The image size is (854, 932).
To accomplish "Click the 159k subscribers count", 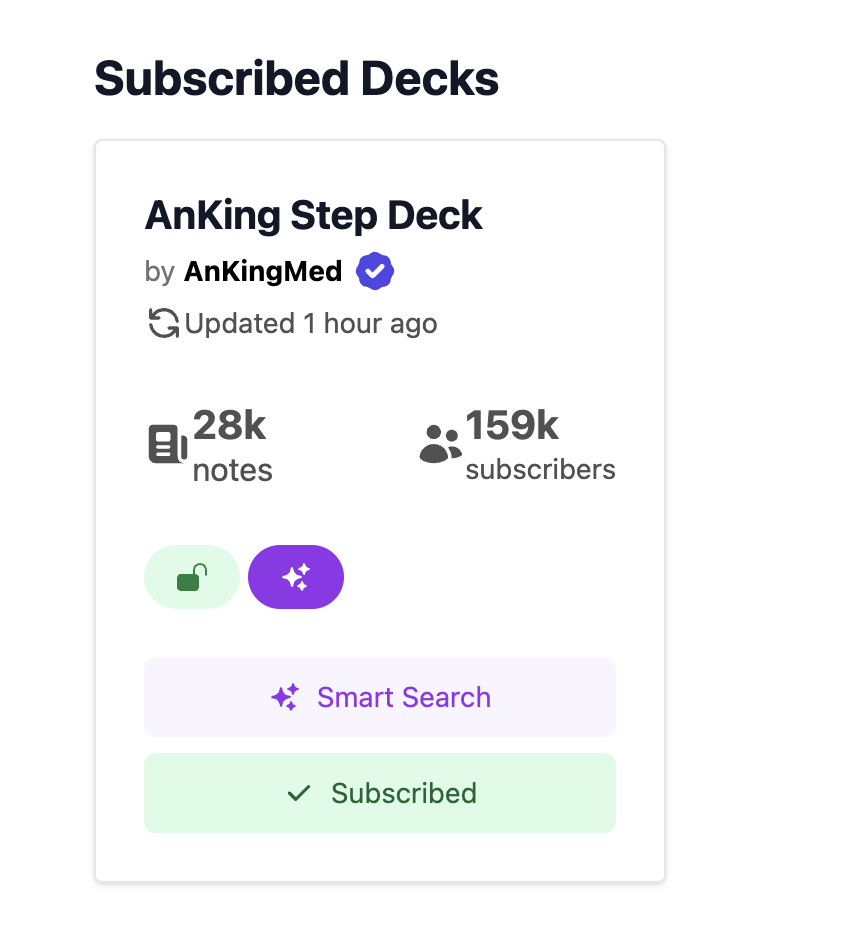I will pos(512,426).
